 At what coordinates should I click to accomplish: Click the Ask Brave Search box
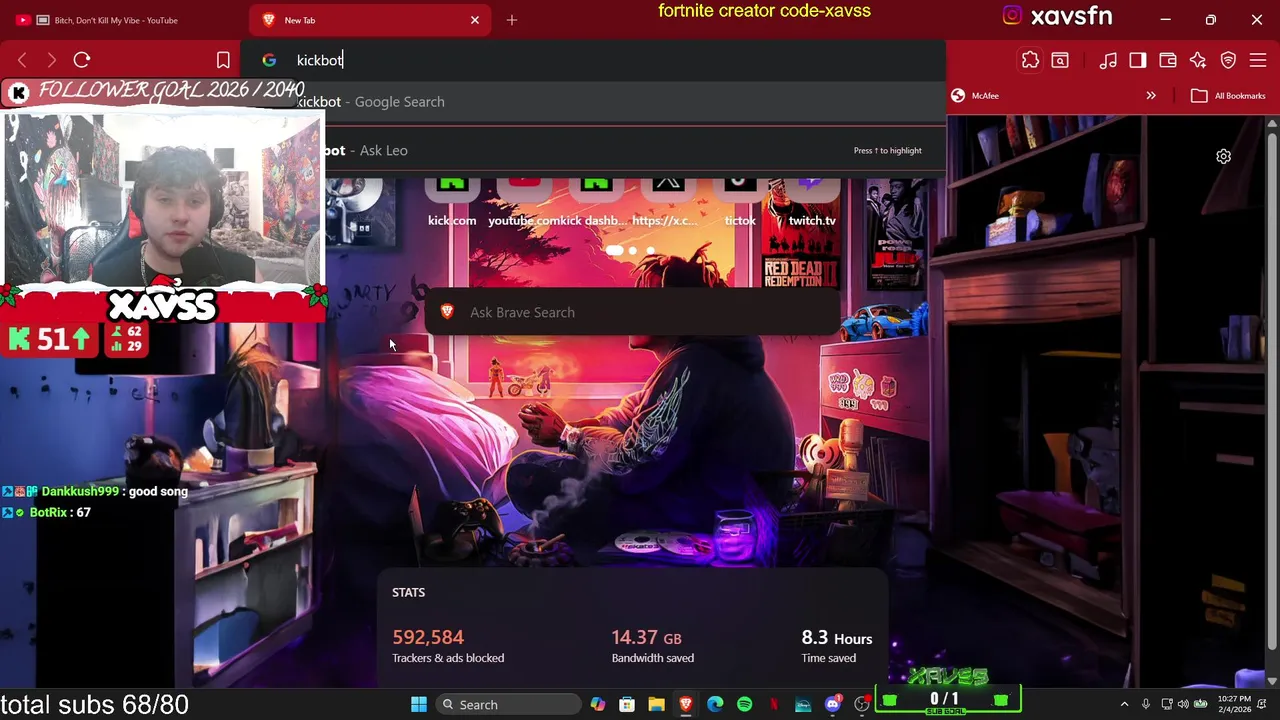tap(633, 312)
